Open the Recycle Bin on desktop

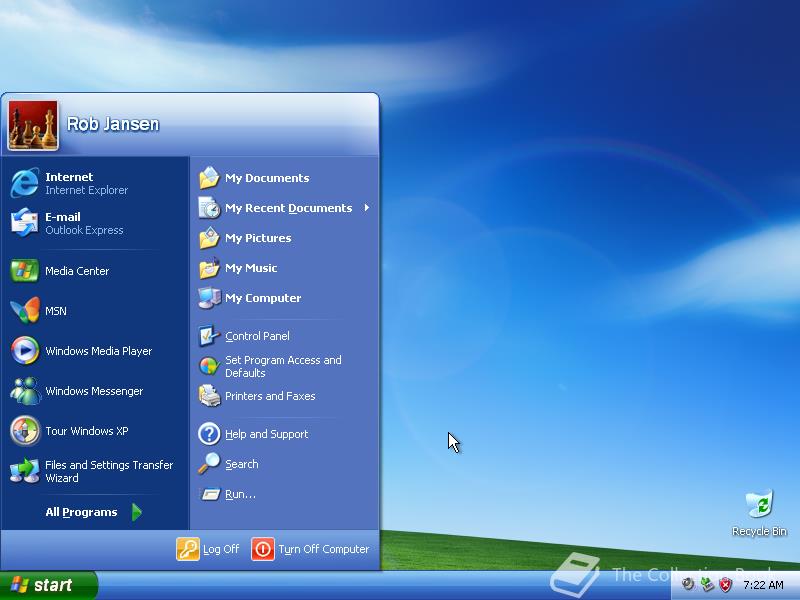coord(760,513)
